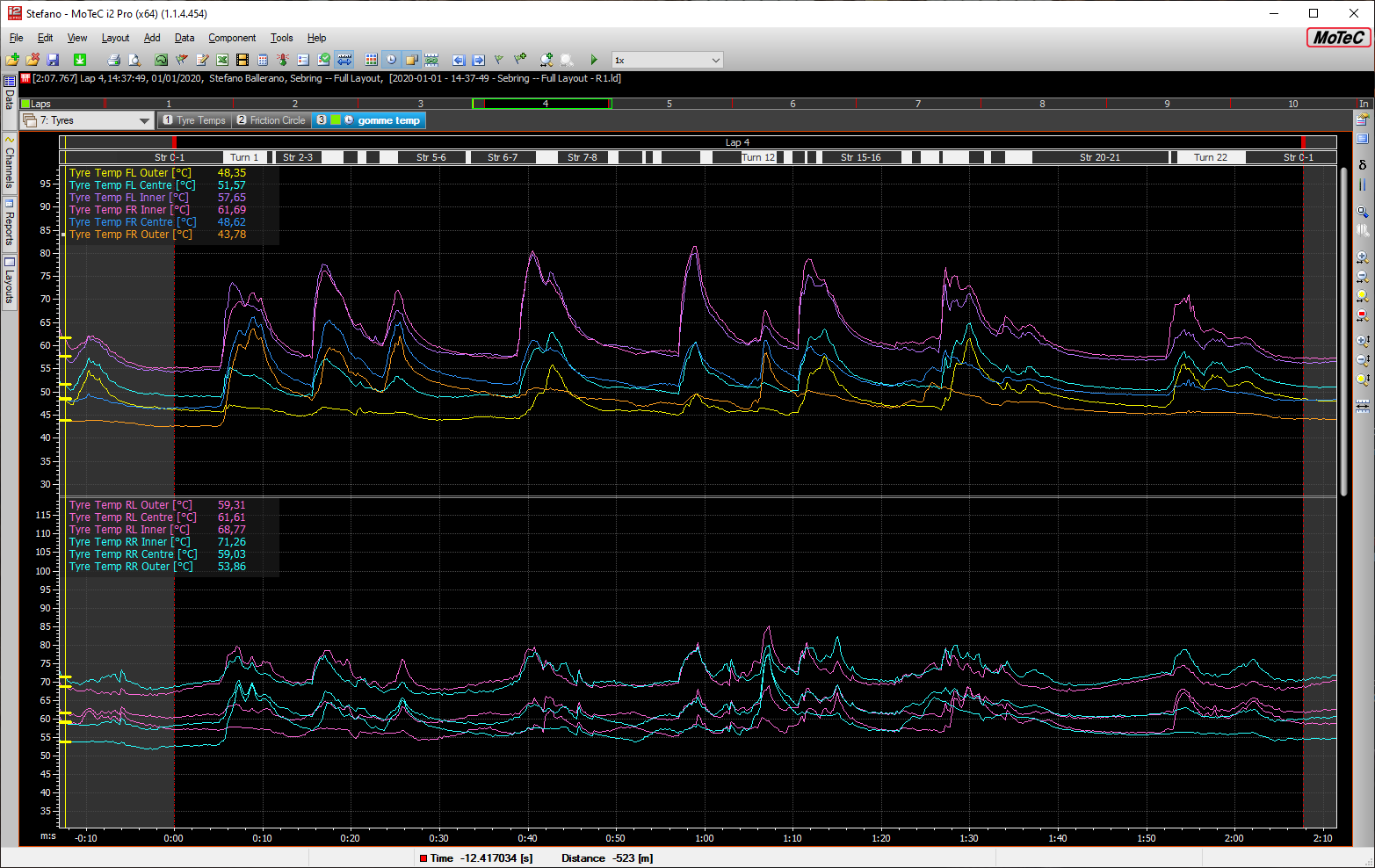Start playback with the green play arrow

(x=594, y=60)
